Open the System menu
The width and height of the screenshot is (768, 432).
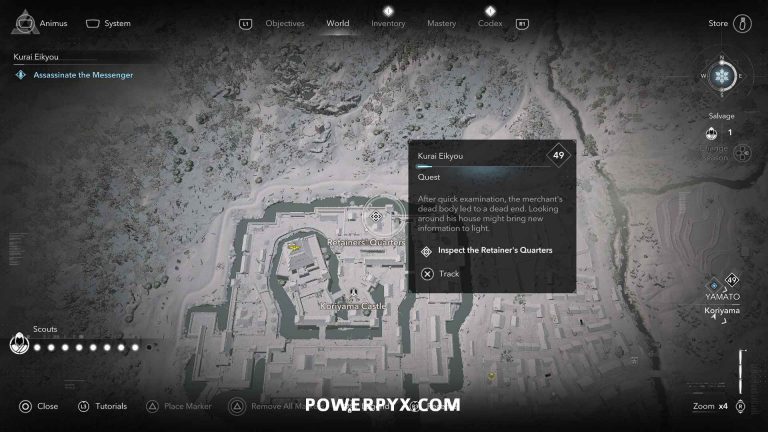pyautogui.click(x=108, y=23)
